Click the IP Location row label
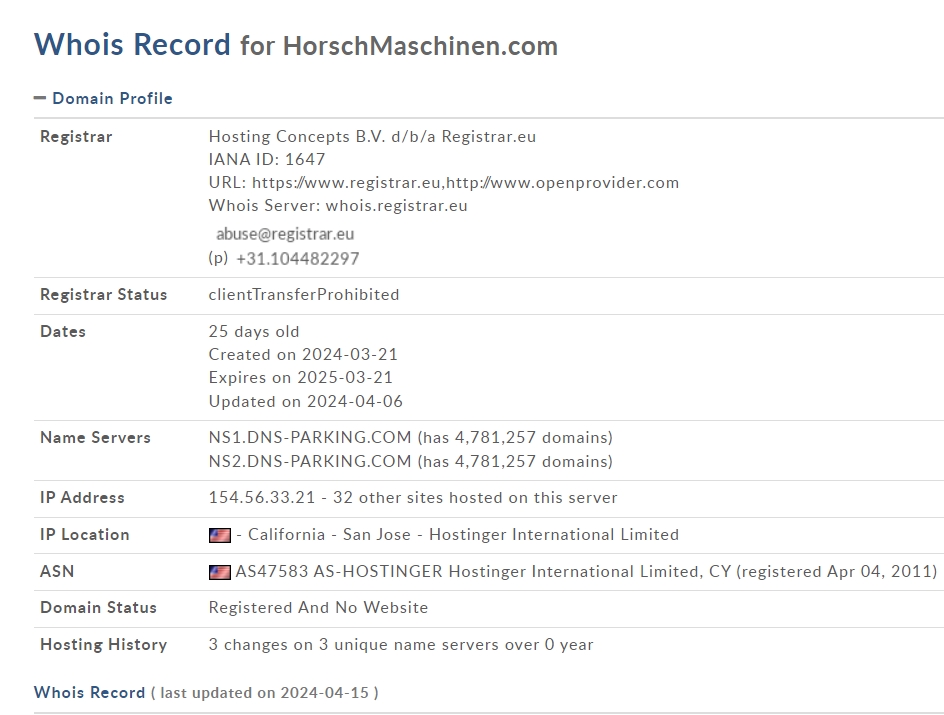The image size is (944, 715). 85,535
